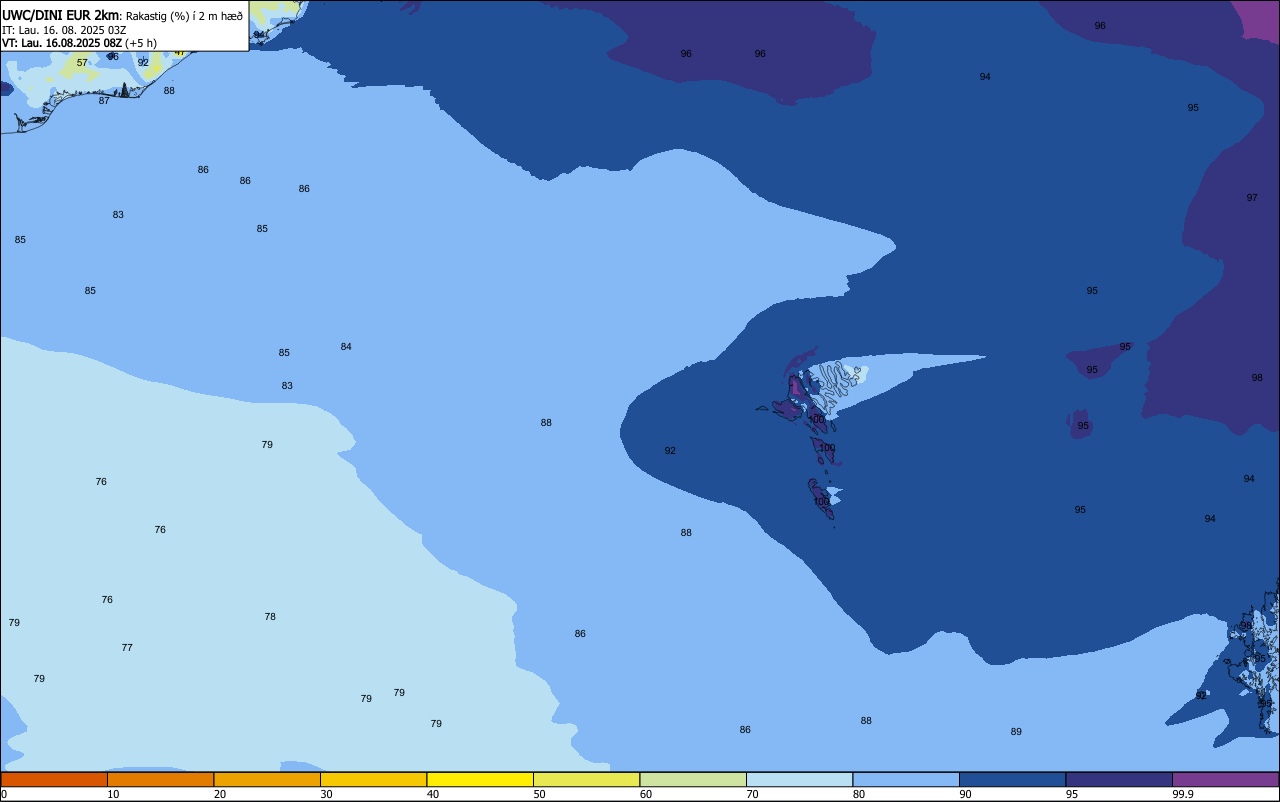The width and height of the screenshot is (1280, 802).
Task: Pick the 20–30 light orange legend swatch
Action: pos(267,779)
